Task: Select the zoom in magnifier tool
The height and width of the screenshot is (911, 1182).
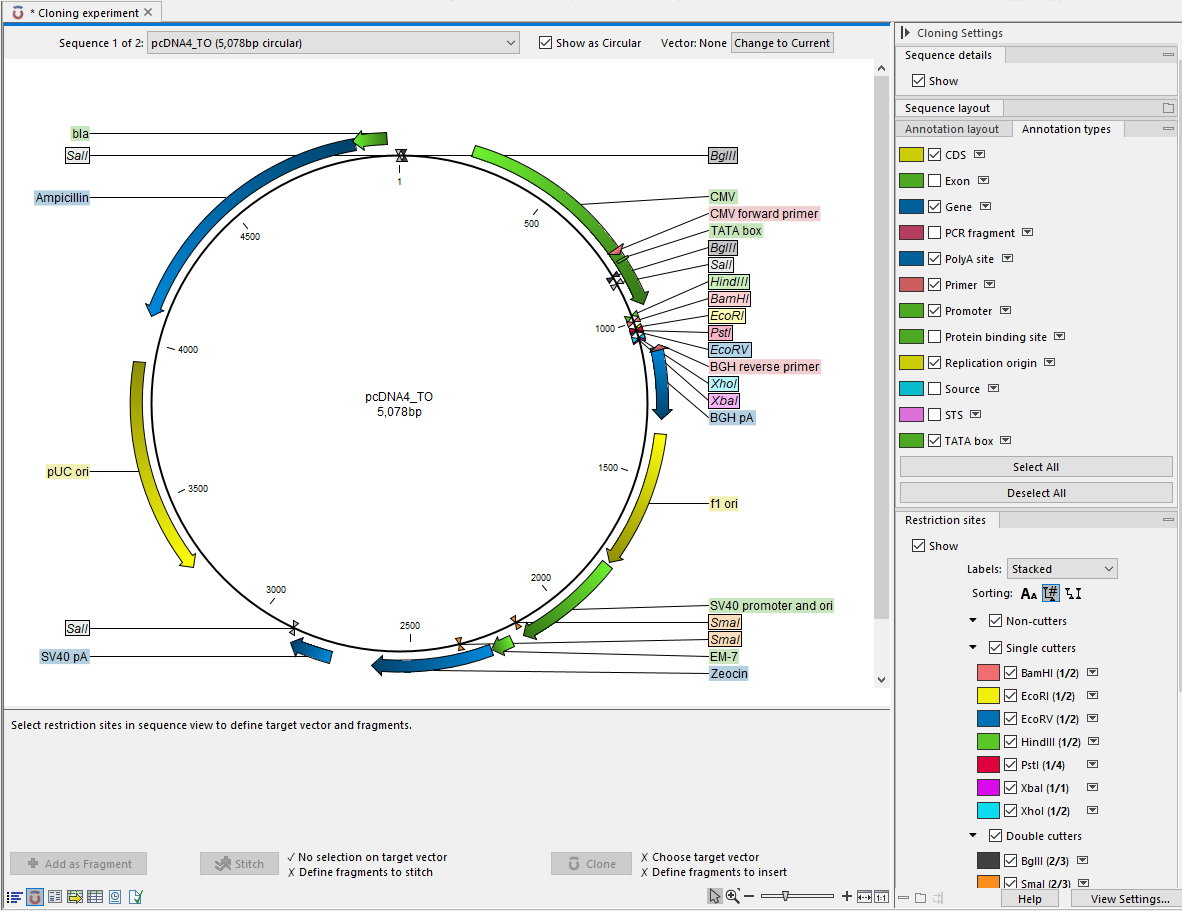Action: [732, 896]
